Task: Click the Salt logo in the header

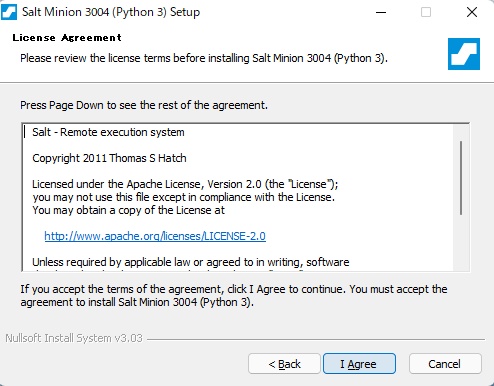Action: (x=464, y=54)
